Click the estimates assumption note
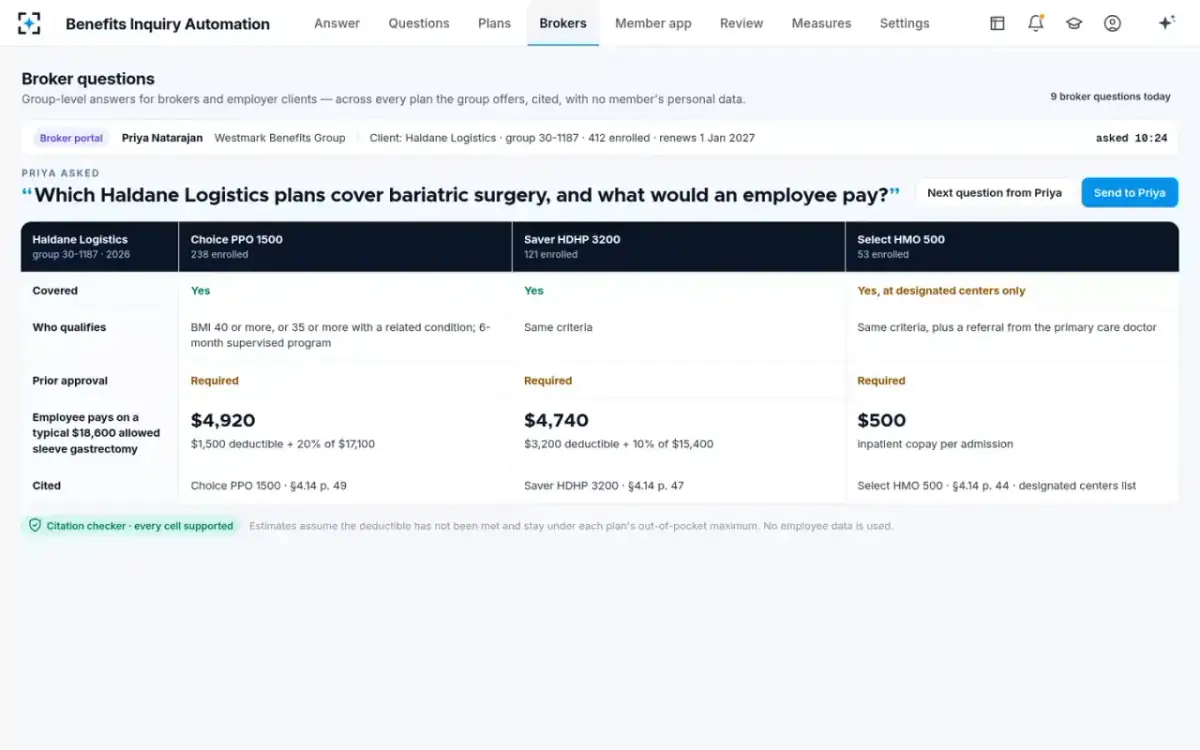 pyautogui.click(x=571, y=526)
